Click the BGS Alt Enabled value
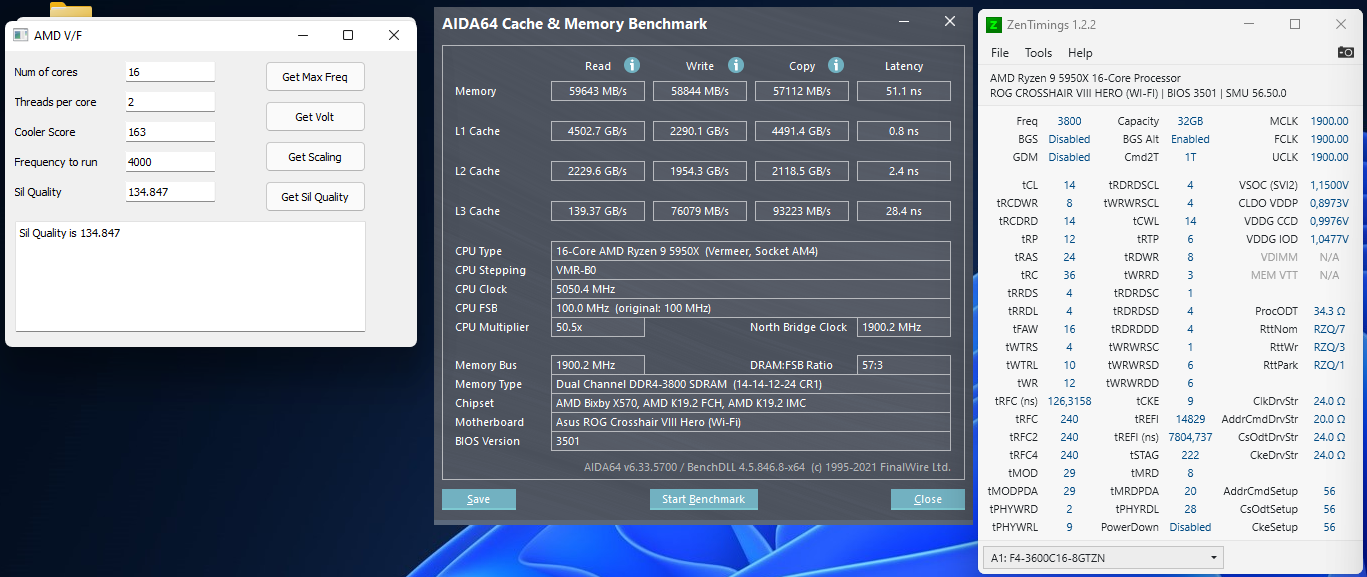The height and width of the screenshot is (577, 1367). point(1190,139)
